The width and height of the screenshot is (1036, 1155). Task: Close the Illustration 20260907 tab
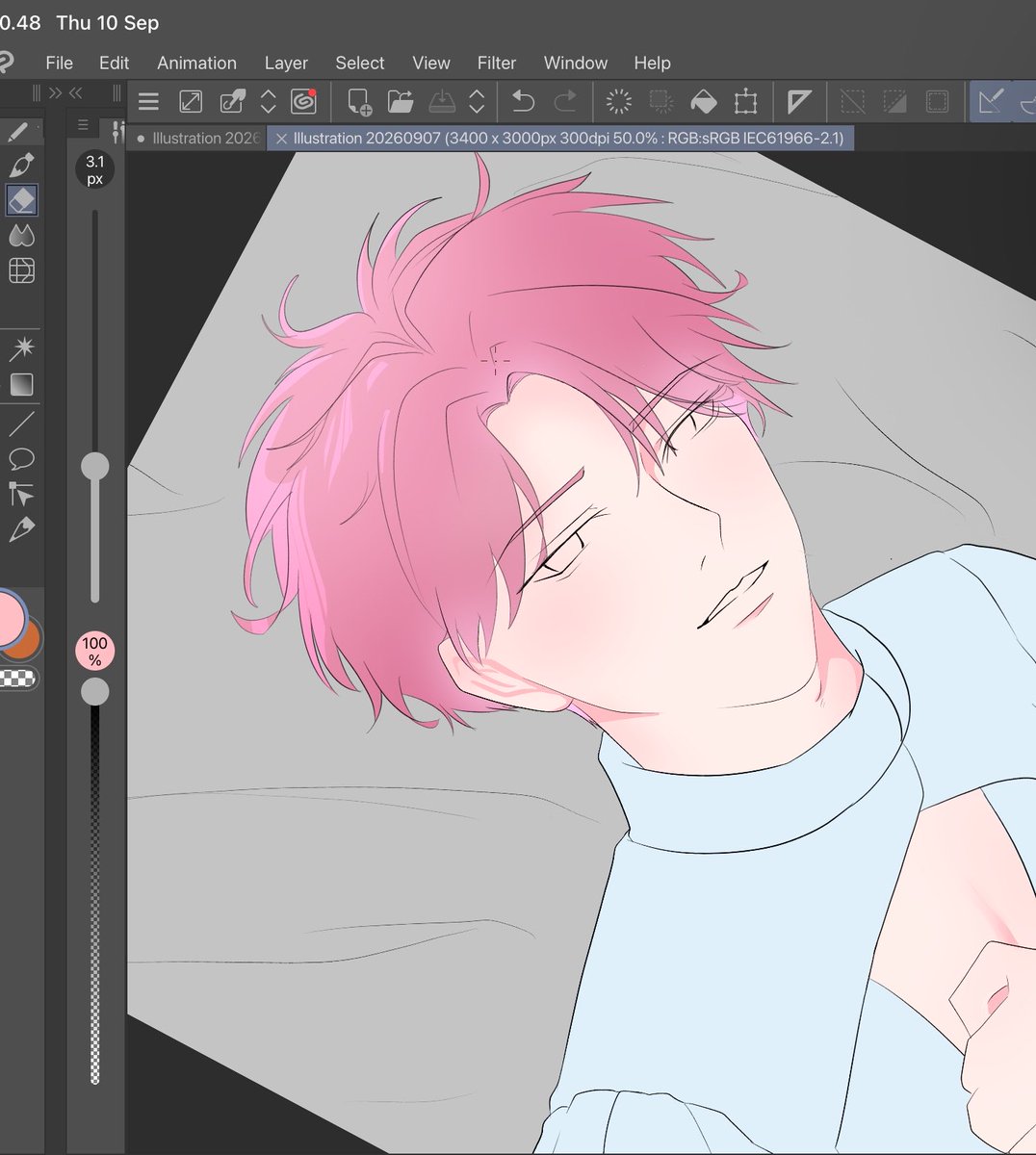click(282, 139)
